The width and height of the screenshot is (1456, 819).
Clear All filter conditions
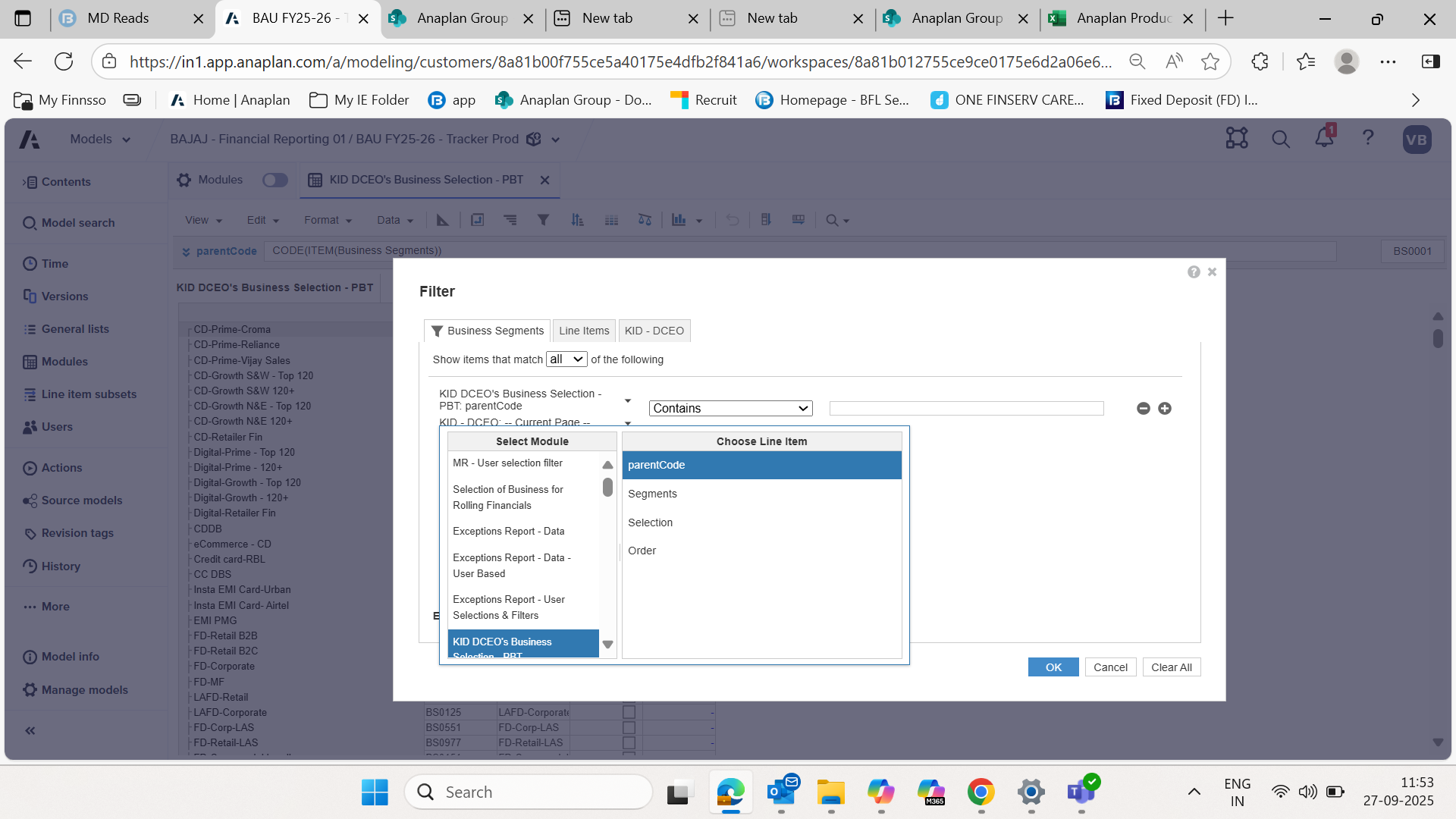1172,667
